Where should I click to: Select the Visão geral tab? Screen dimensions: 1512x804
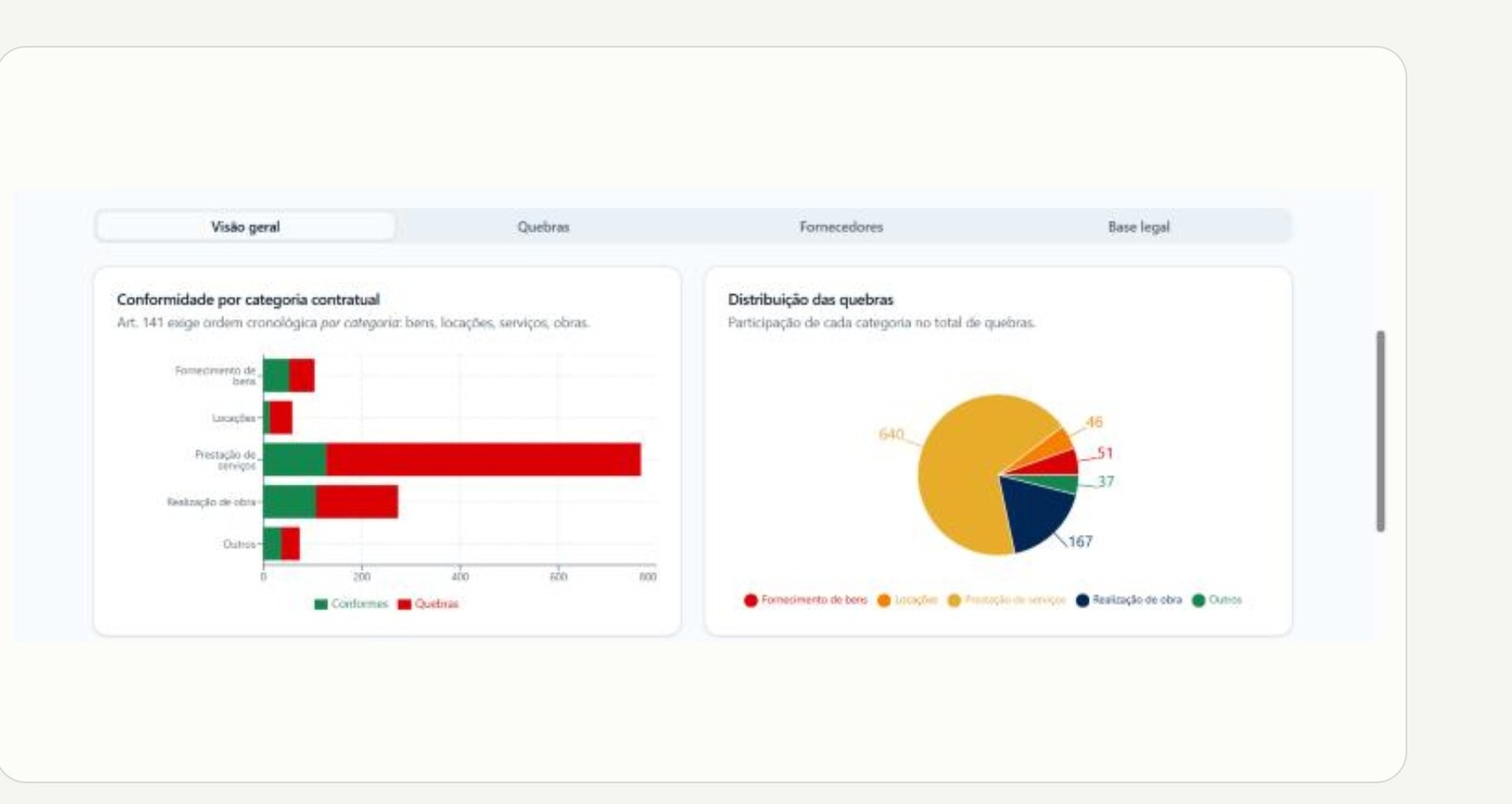click(246, 227)
